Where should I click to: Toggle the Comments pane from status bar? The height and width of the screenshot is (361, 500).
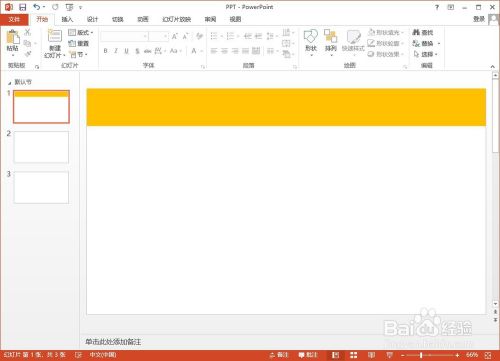tap(308, 355)
